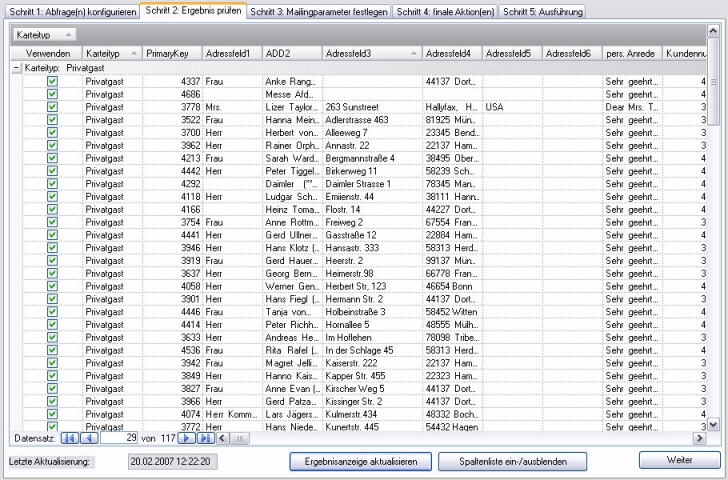
Task: Switch to Schritt 3: Mailingparameter festlegen tab
Action: tap(319, 12)
